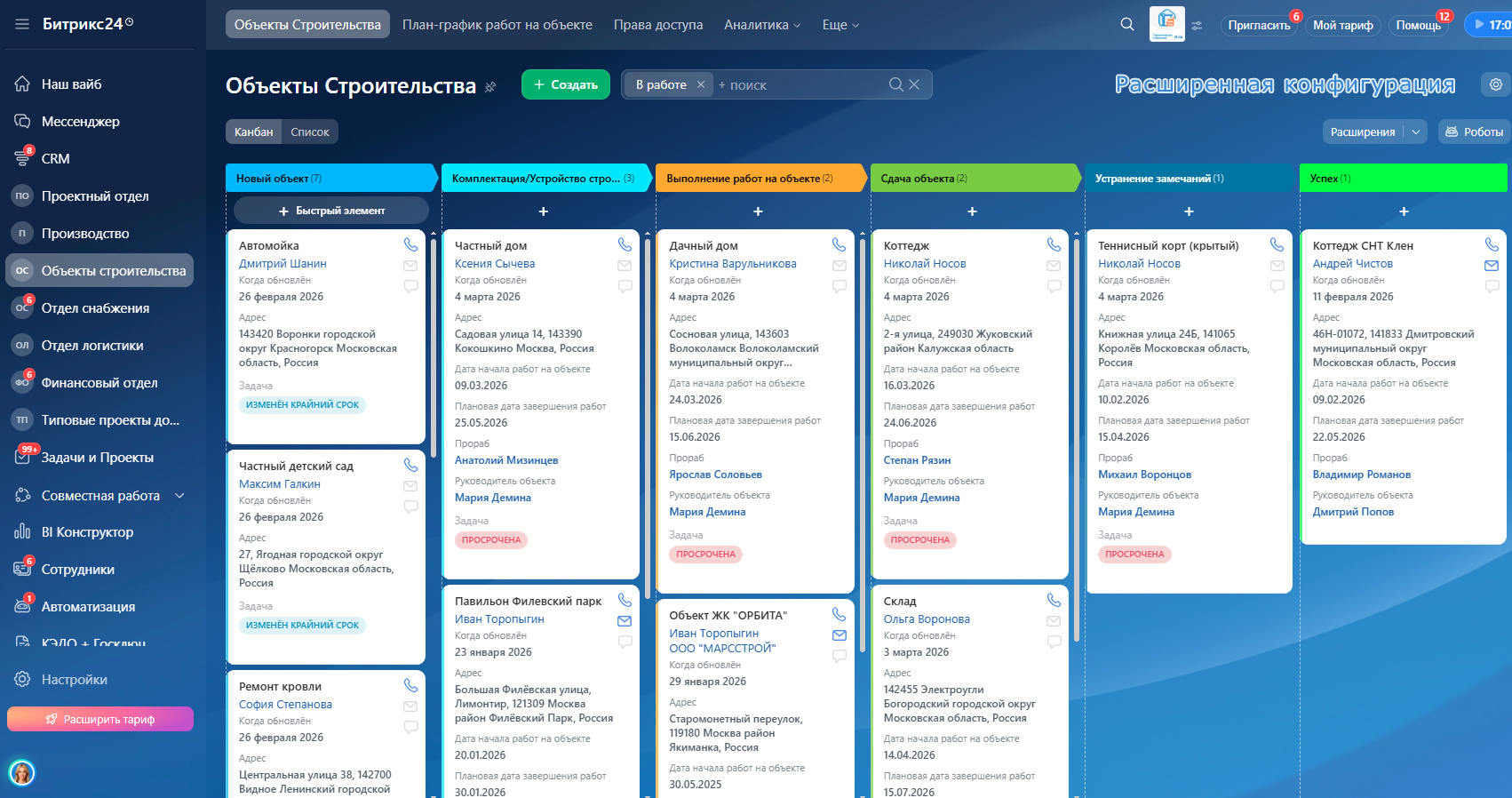This screenshot has height=798, width=1512.
Task: Open the Расширения dropdown arrow
Action: pyautogui.click(x=1416, y=132)
